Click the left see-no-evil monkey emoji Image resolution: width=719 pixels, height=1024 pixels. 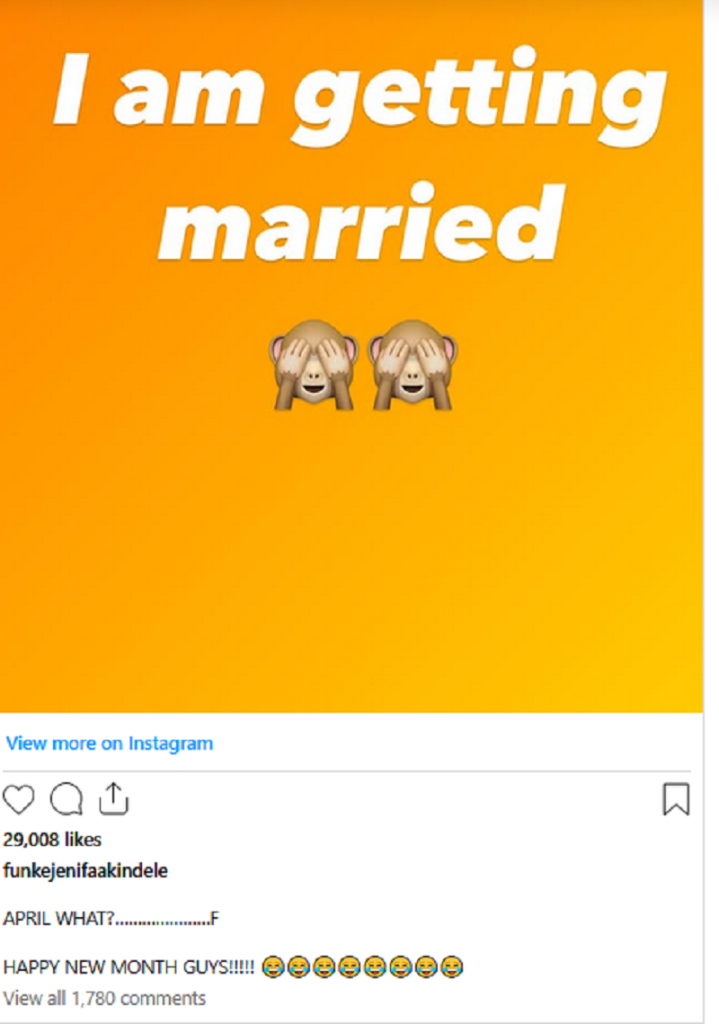(314, 364)
